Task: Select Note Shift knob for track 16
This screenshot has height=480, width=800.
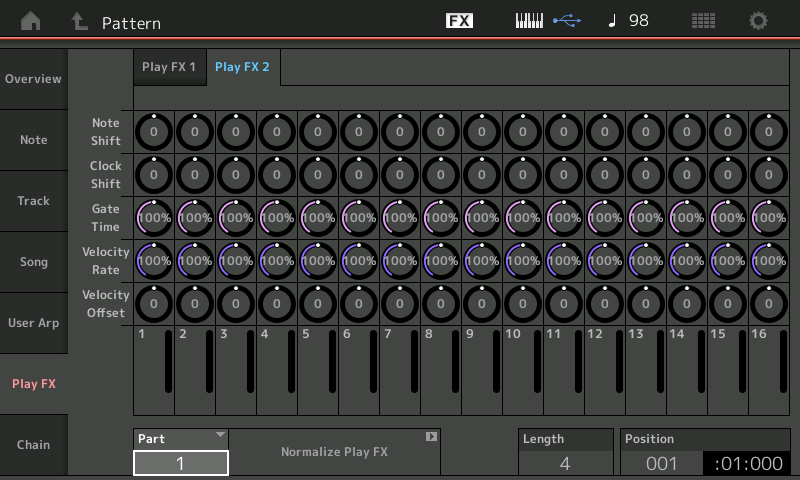Action: coord(769,132)
